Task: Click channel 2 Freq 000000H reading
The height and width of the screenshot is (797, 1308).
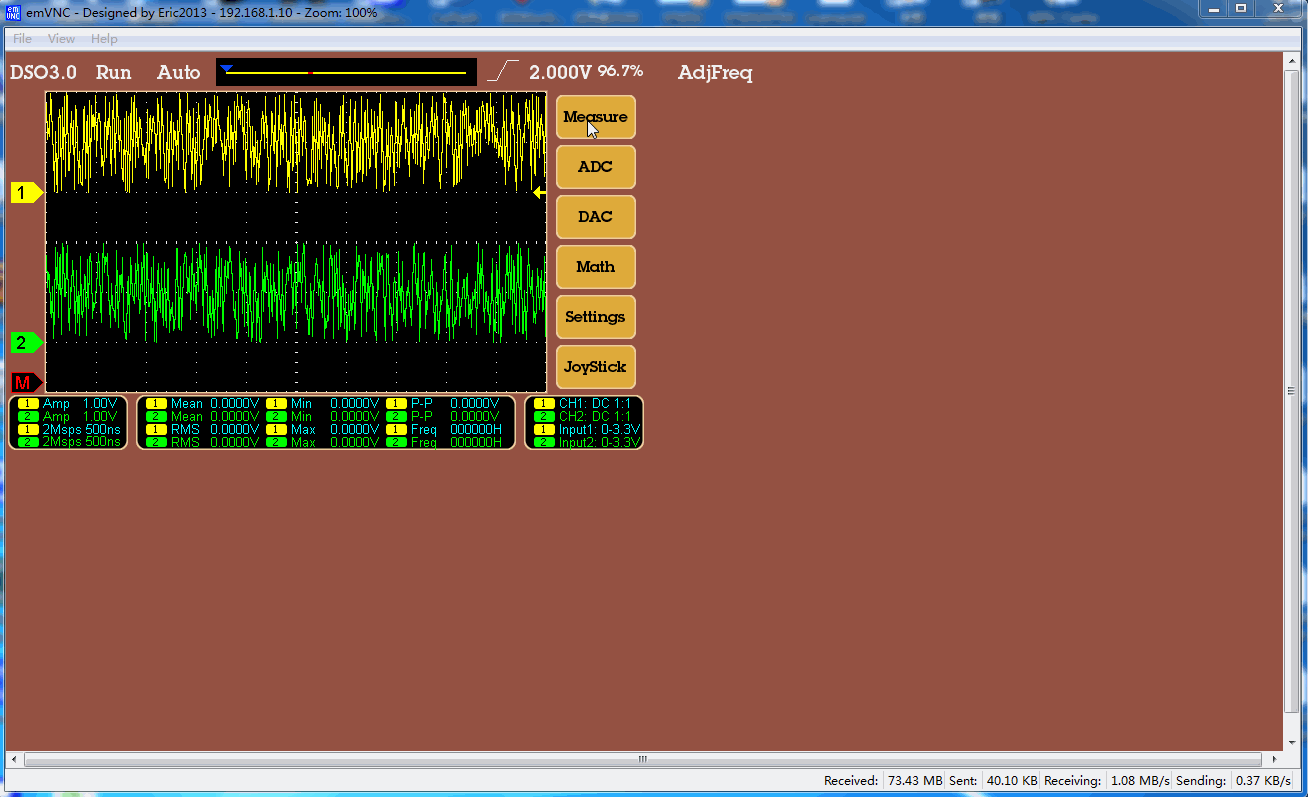Action: [x=443, y=442]
